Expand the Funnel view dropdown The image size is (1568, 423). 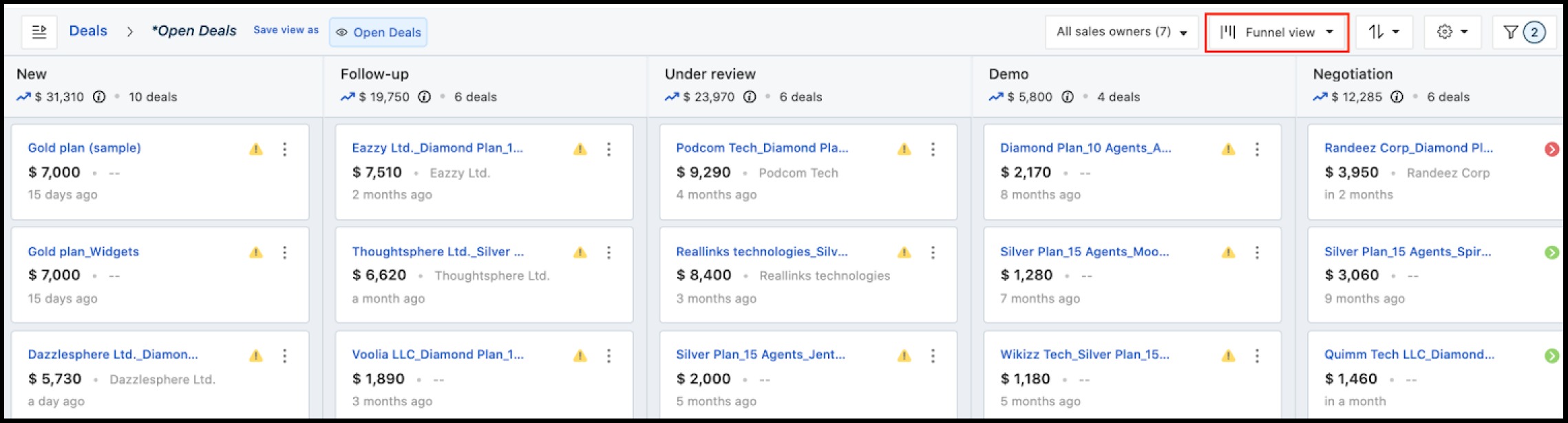(1276, 32)
